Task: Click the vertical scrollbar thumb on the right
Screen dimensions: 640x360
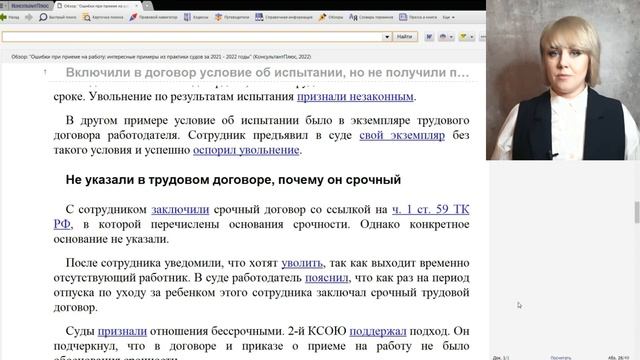Action: (x=637, y=212)
